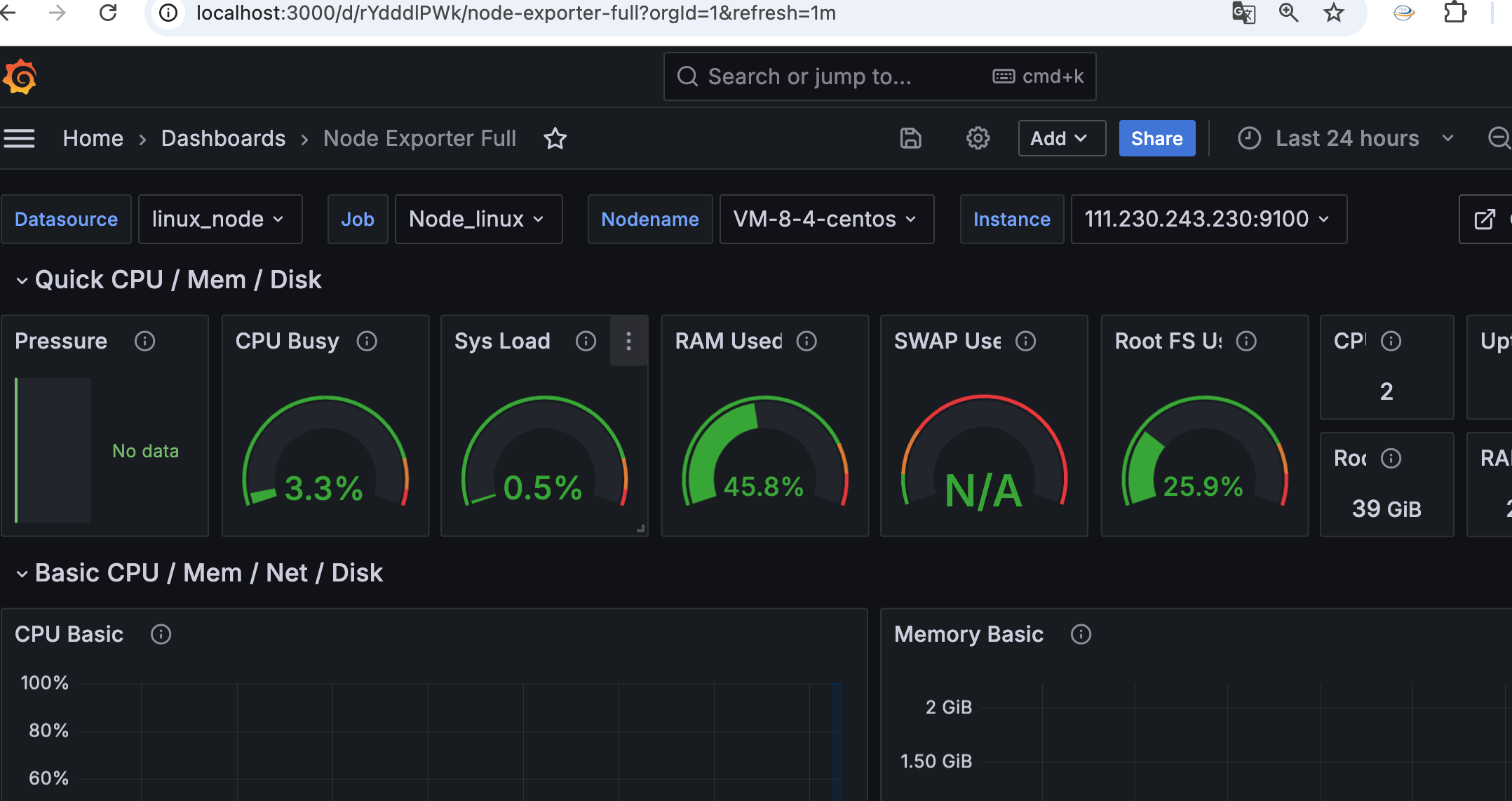Open the hamburger navigation menu

[x=19, y=138]
